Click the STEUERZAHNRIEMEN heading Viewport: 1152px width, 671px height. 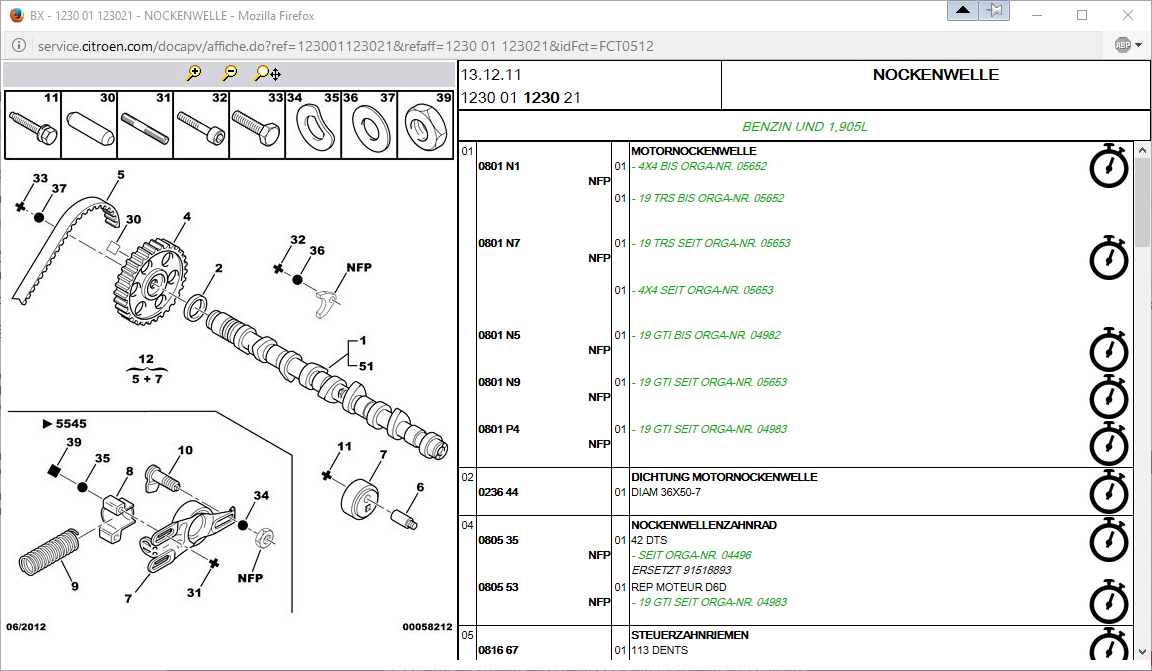(x=690, y=635)
